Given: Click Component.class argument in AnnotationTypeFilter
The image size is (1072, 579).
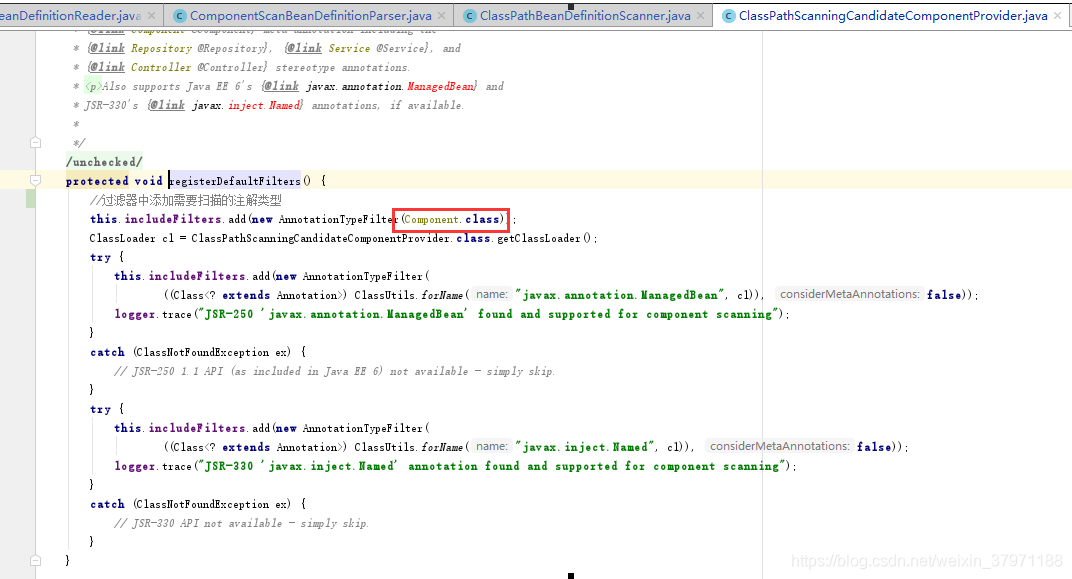Looking at the screenshot, I should pyautogui.click(x=452, y=219).
